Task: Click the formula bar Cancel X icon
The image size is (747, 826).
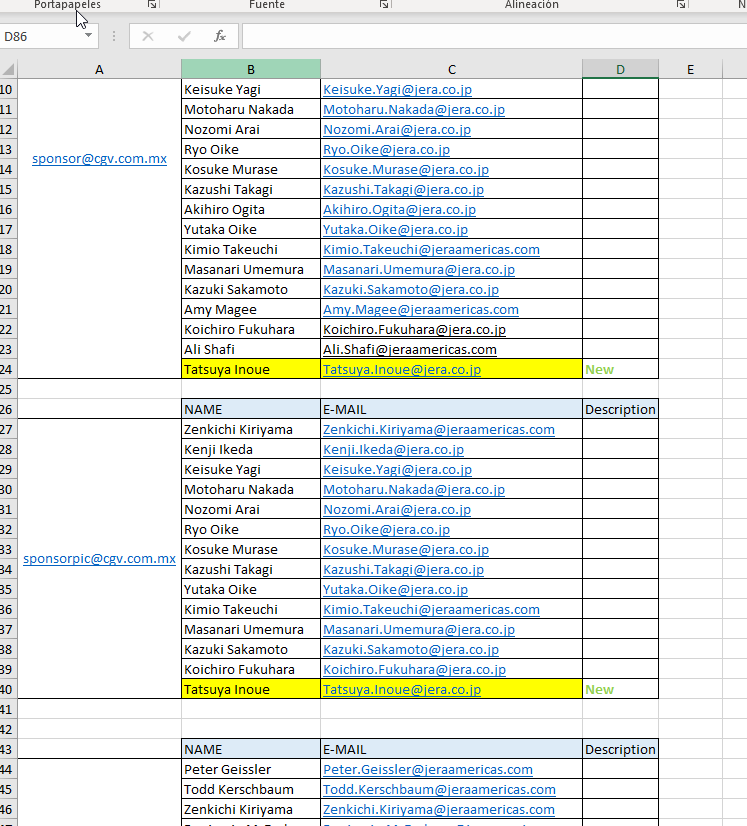Action: tap(148, 36)
